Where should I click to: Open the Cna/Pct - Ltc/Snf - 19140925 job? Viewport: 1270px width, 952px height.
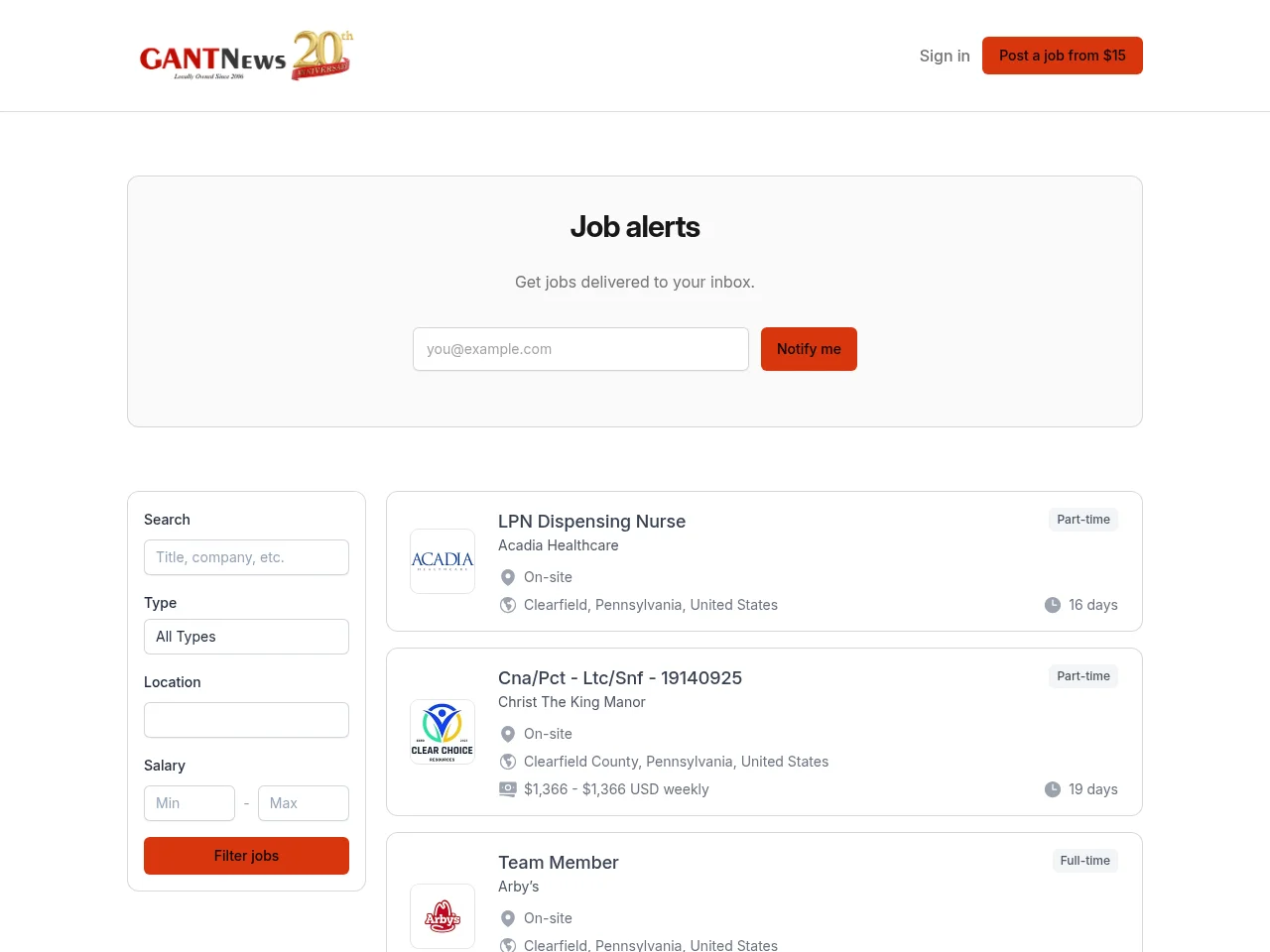click(620, 678)
